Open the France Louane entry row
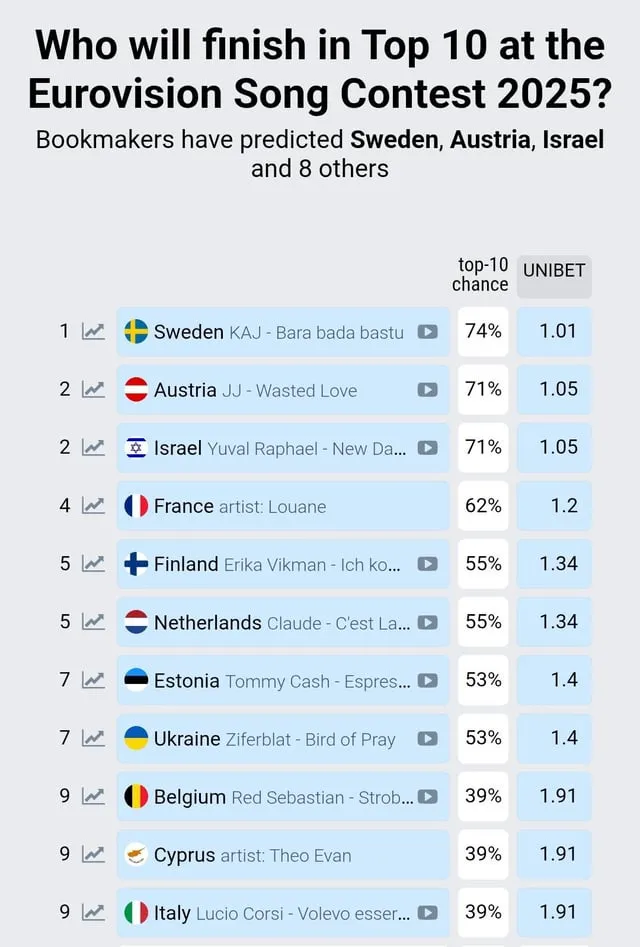The image size is (640, 947). coord(283,506)
